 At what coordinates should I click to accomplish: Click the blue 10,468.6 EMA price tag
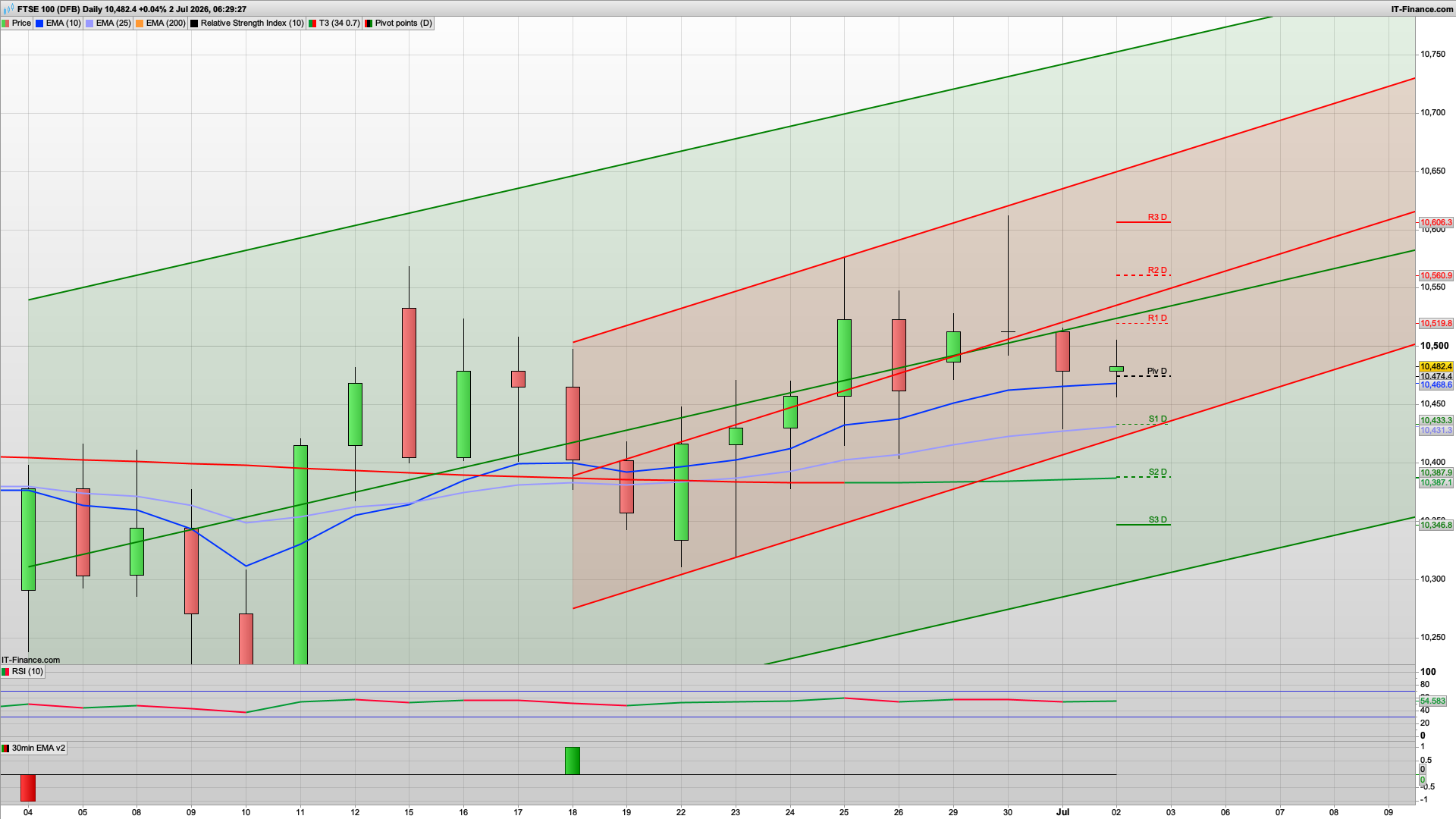point(1436,385)
